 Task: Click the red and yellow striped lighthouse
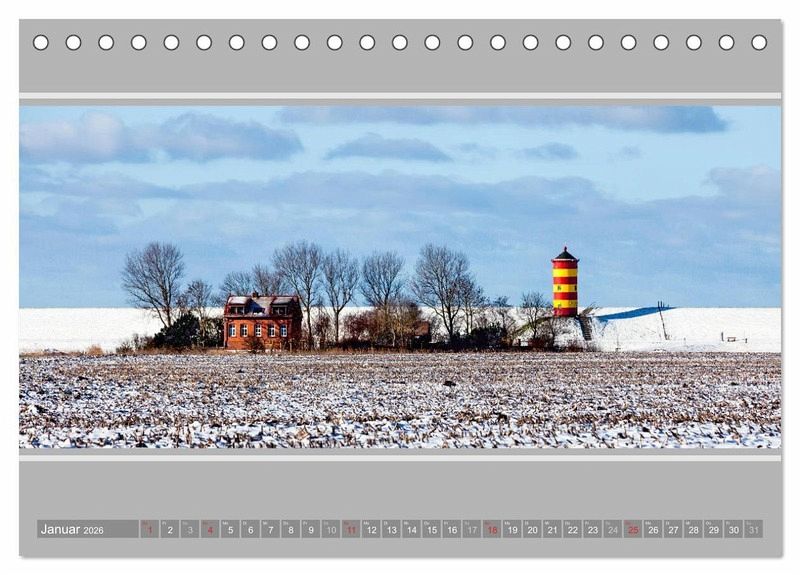tap(565, 282)
